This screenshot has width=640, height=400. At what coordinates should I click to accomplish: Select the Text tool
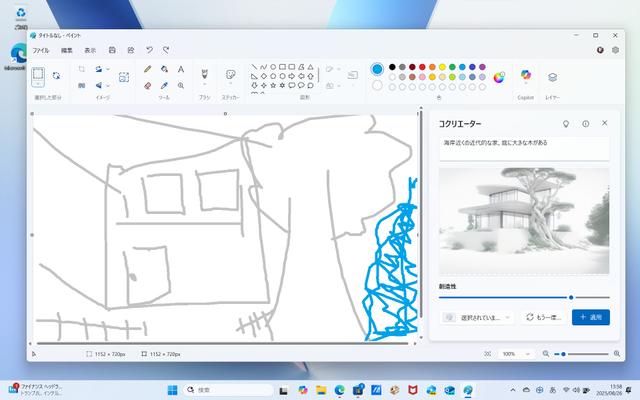click(x=180, y=69)
